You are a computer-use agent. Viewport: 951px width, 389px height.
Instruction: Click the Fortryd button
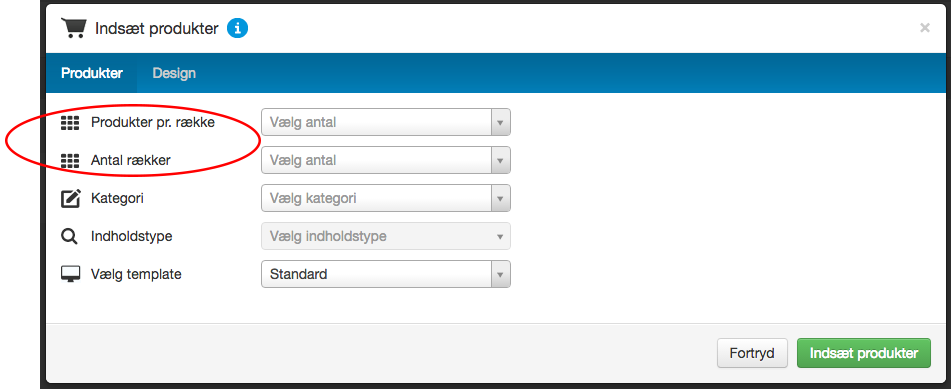tap(752, 353)
